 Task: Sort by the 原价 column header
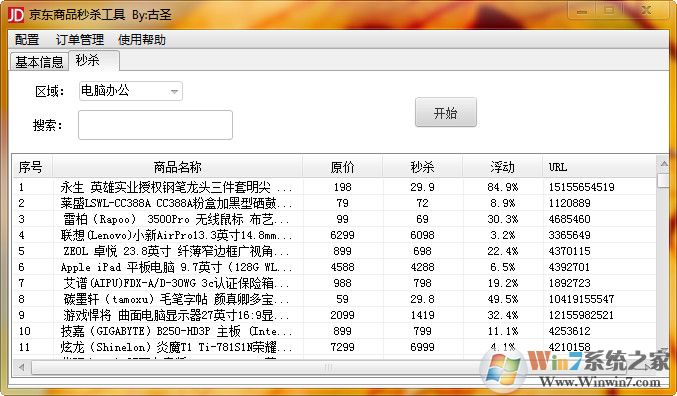pos(342,167)
